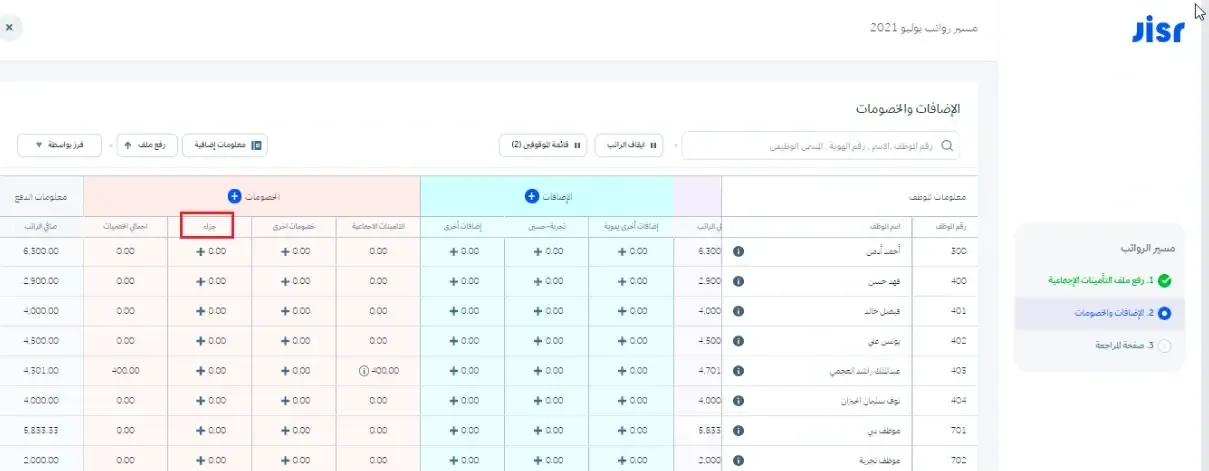
Task: Open info icon for employee يونس علي
Action: click(738, 341)
